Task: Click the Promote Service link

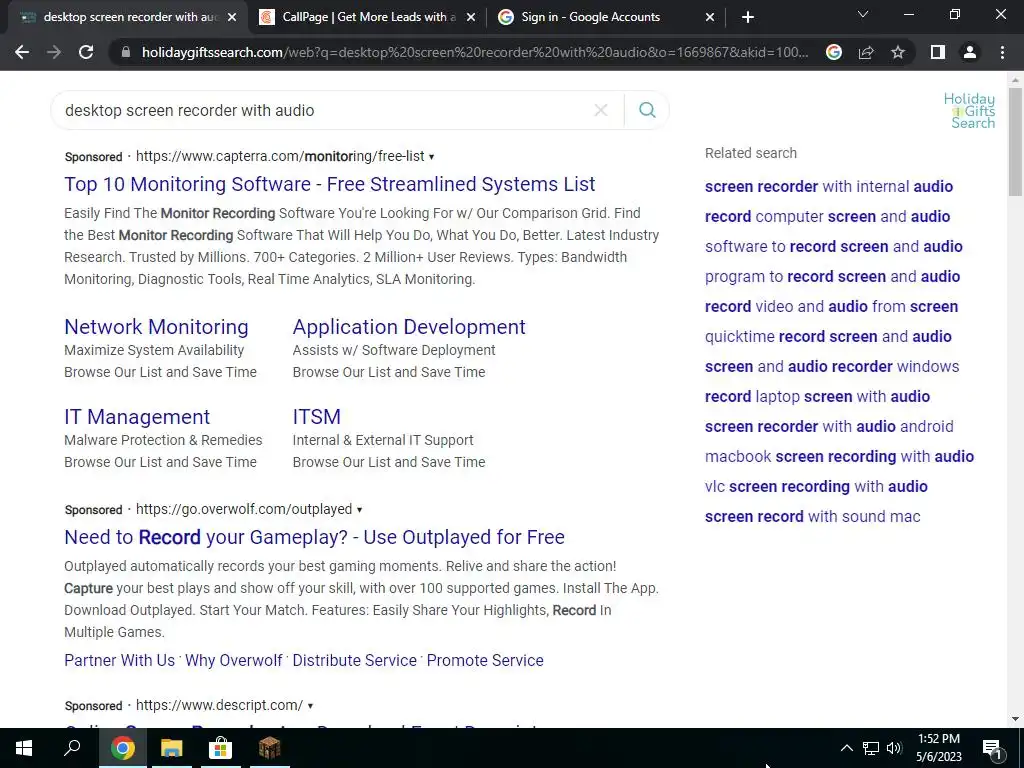Action: (x=485, y=660)
